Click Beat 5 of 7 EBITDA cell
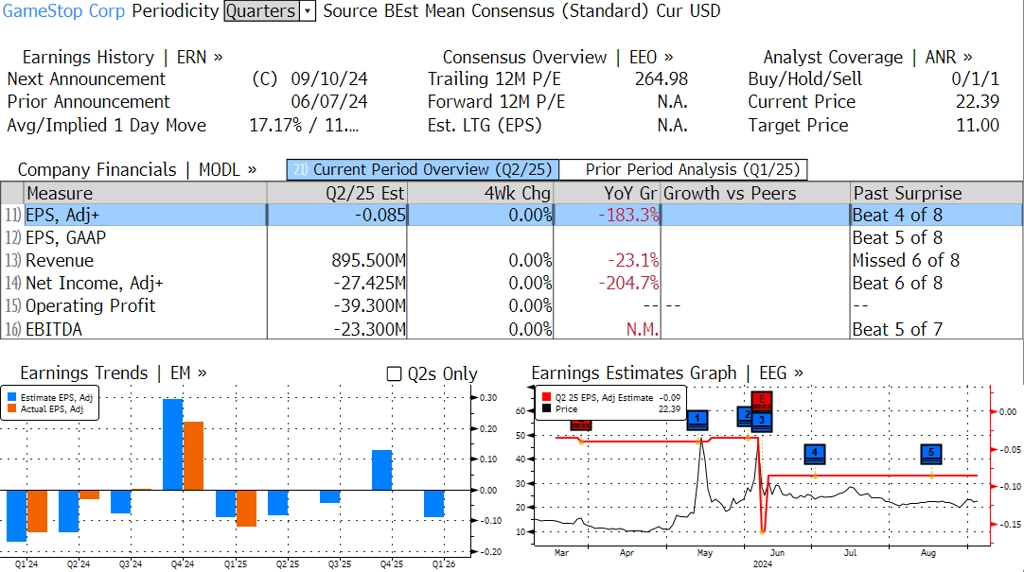The width and height of the screenshot is (1024, 572). tap(897, 329)
